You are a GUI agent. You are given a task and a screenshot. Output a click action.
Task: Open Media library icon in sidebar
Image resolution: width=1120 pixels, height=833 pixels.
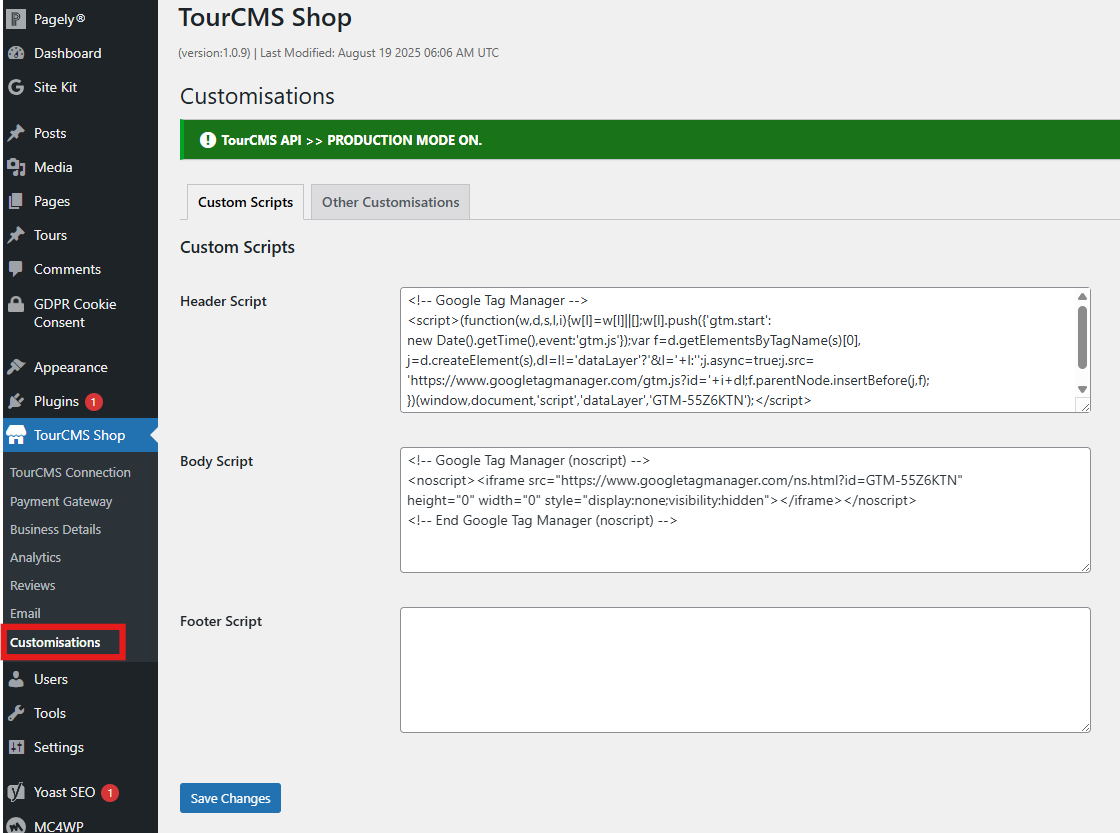point(16,167)
